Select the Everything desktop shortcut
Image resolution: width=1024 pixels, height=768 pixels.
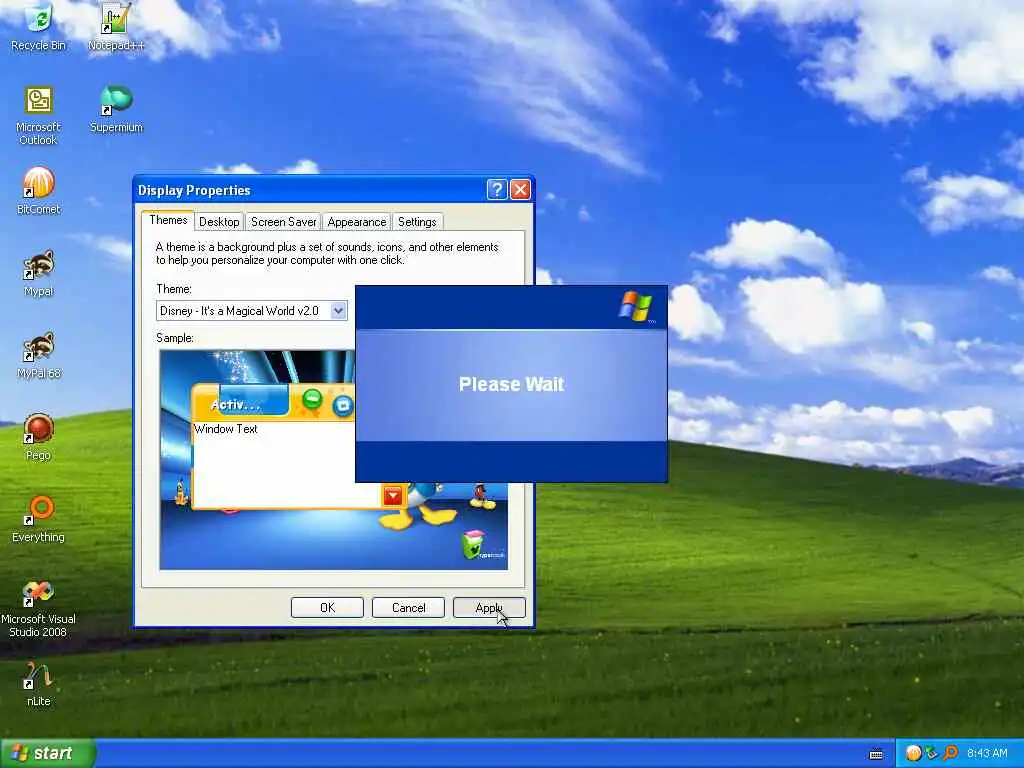(38, 519)
